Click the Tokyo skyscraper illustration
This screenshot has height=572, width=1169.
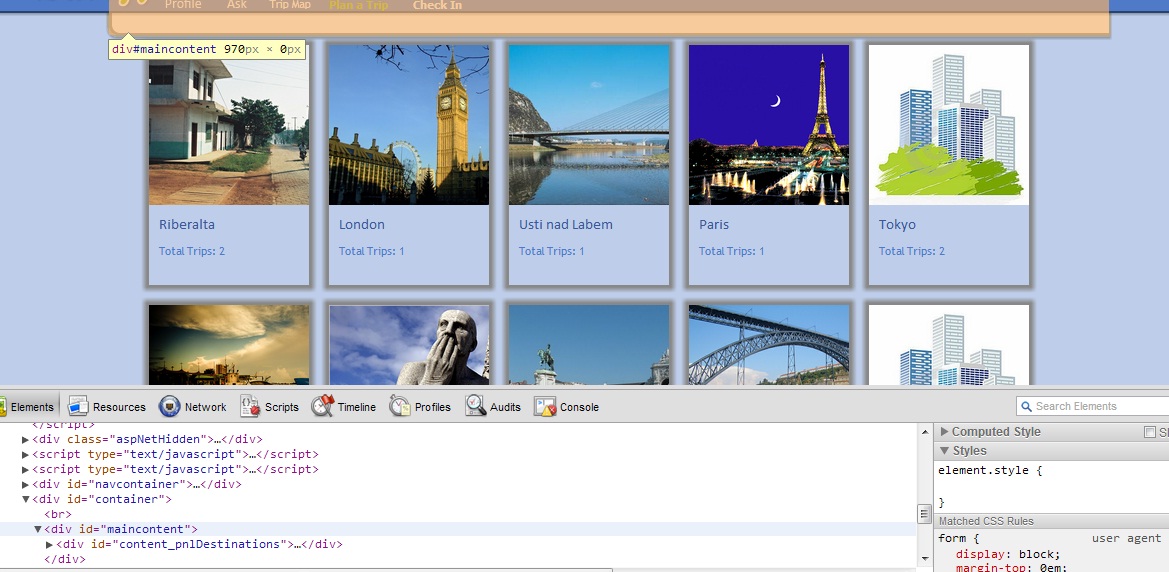pos(949,125)
